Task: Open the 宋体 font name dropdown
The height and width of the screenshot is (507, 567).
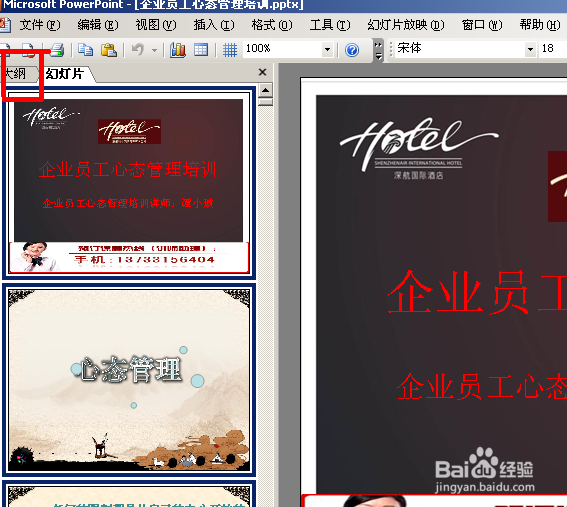Action: [530, 49]
